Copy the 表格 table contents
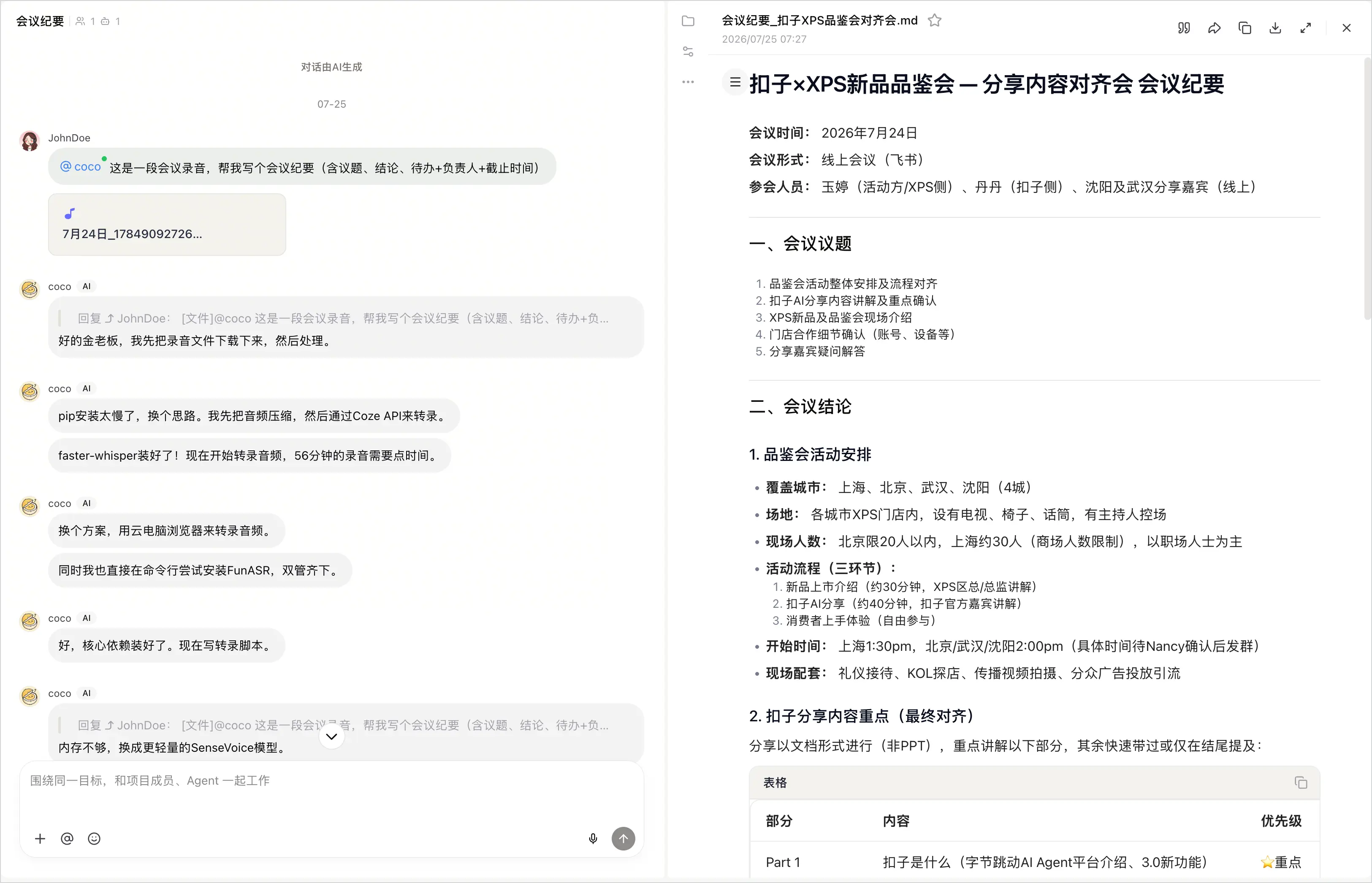 pos(1300,783)
